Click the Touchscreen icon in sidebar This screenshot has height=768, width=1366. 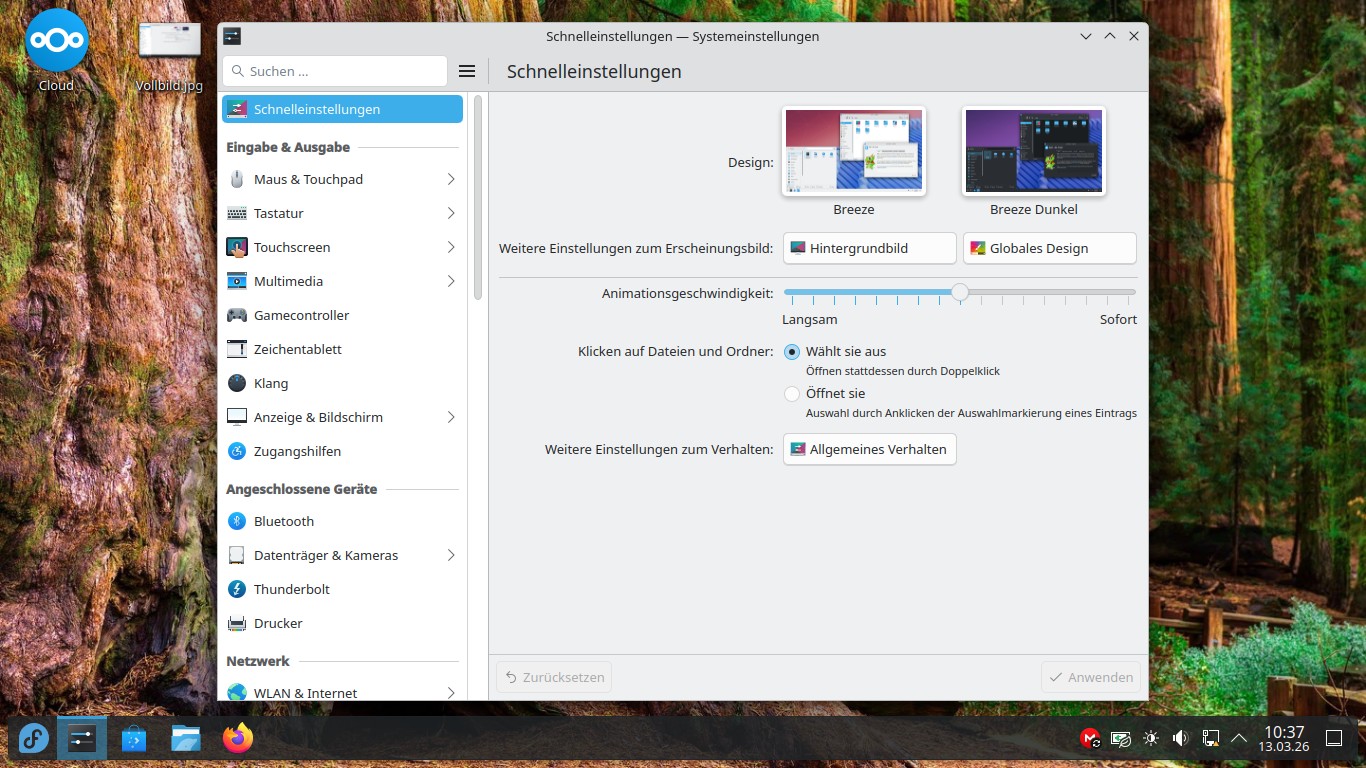click(x=237, y=247)
